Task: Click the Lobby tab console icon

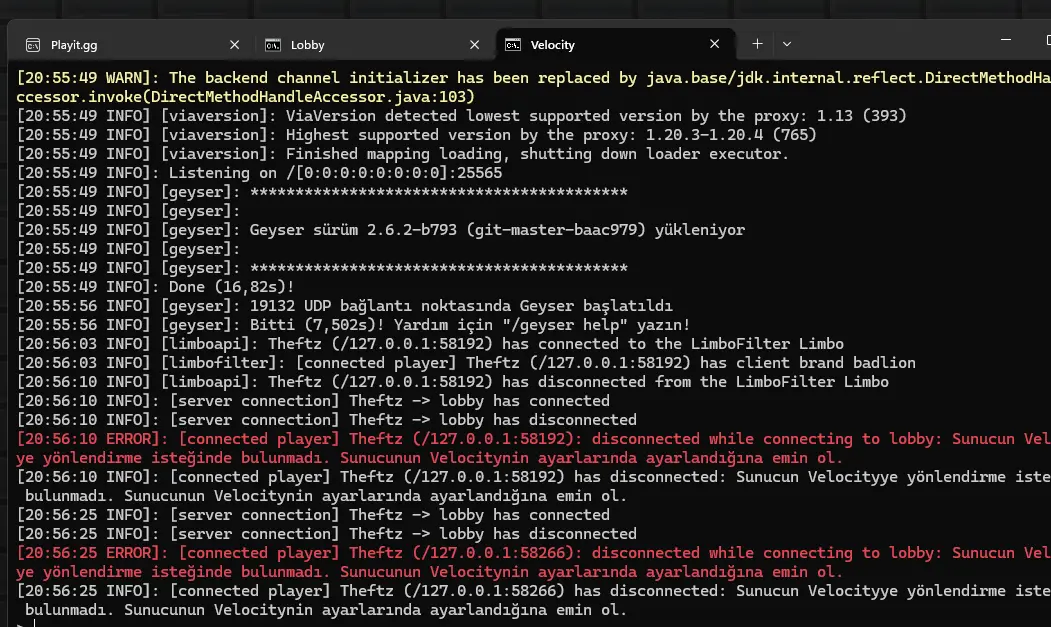Action: 273,45
